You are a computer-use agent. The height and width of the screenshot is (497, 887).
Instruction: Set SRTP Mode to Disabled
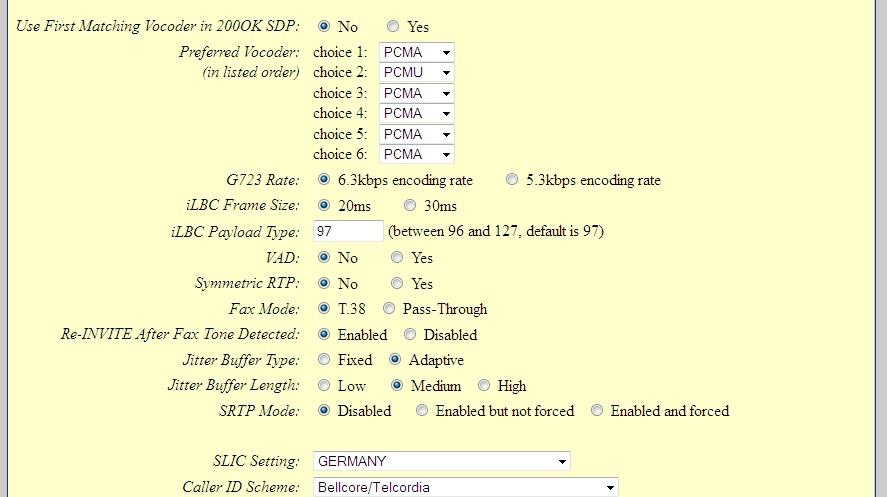tap(324, 410)
